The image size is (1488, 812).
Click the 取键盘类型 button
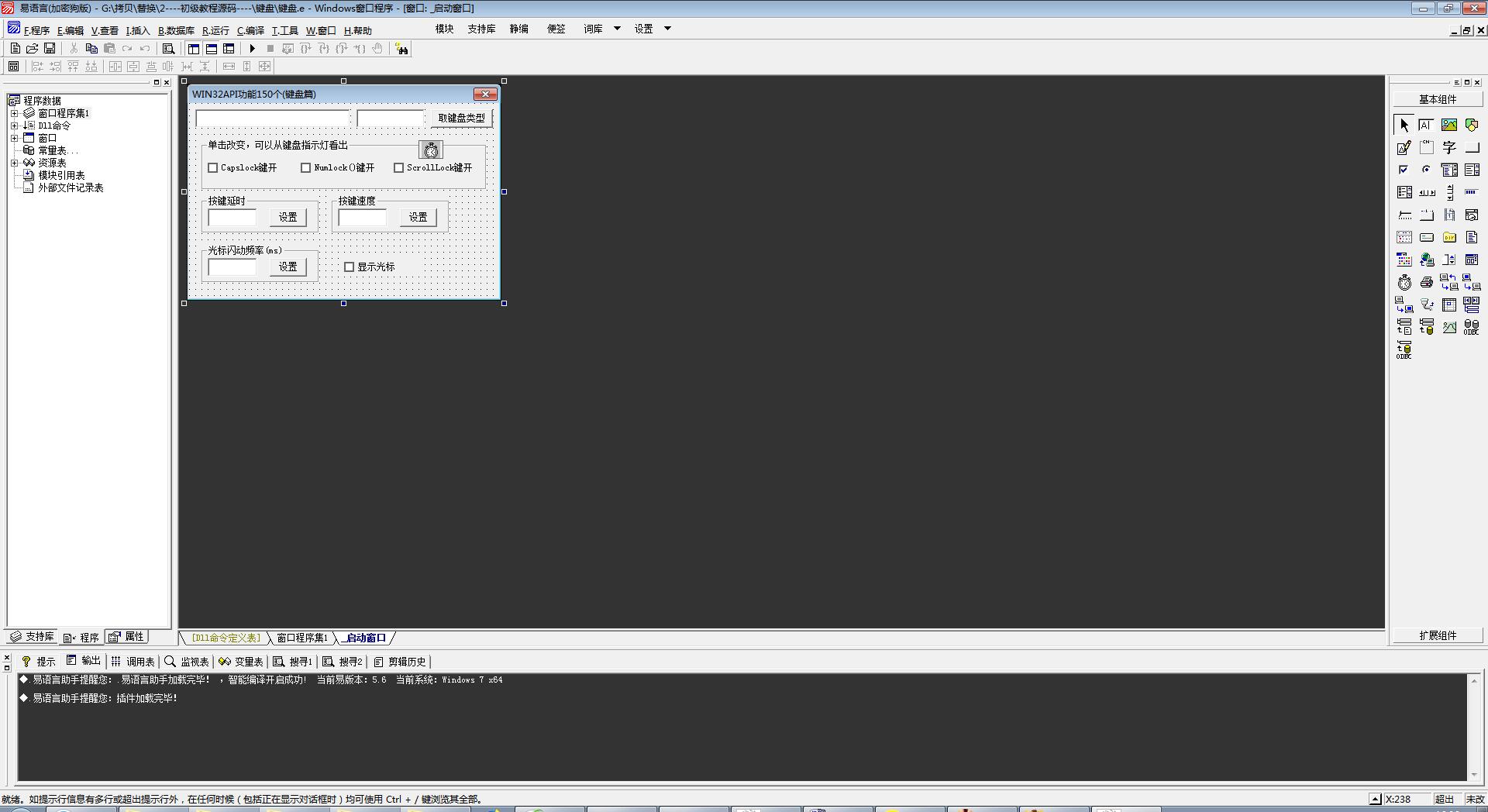tap(461, 118)
